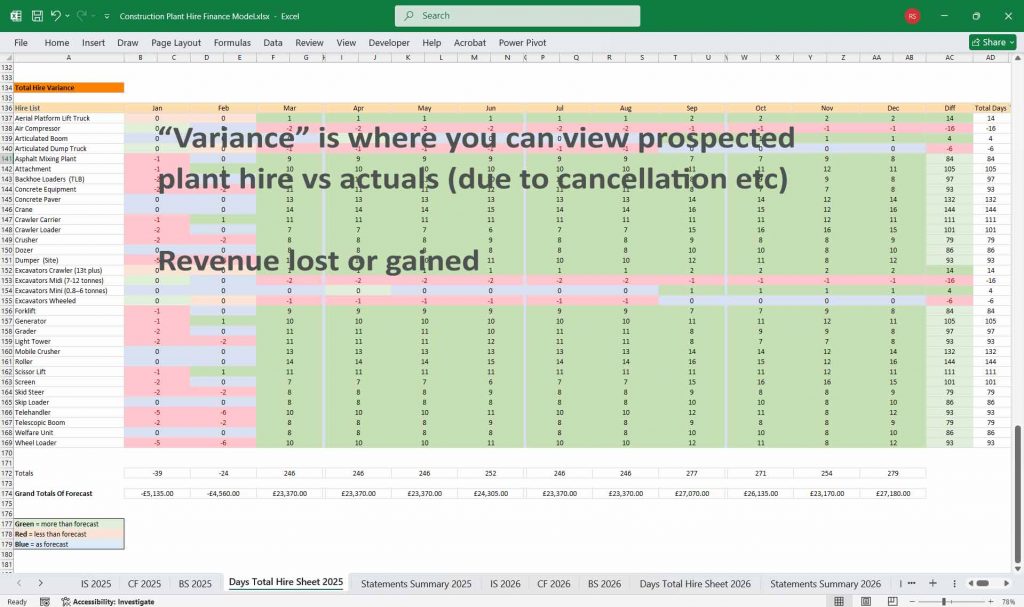Expand the Customize Quick Access Toolbar menu
Viewport: 1024px width, 607px height.
click(106, 16)
